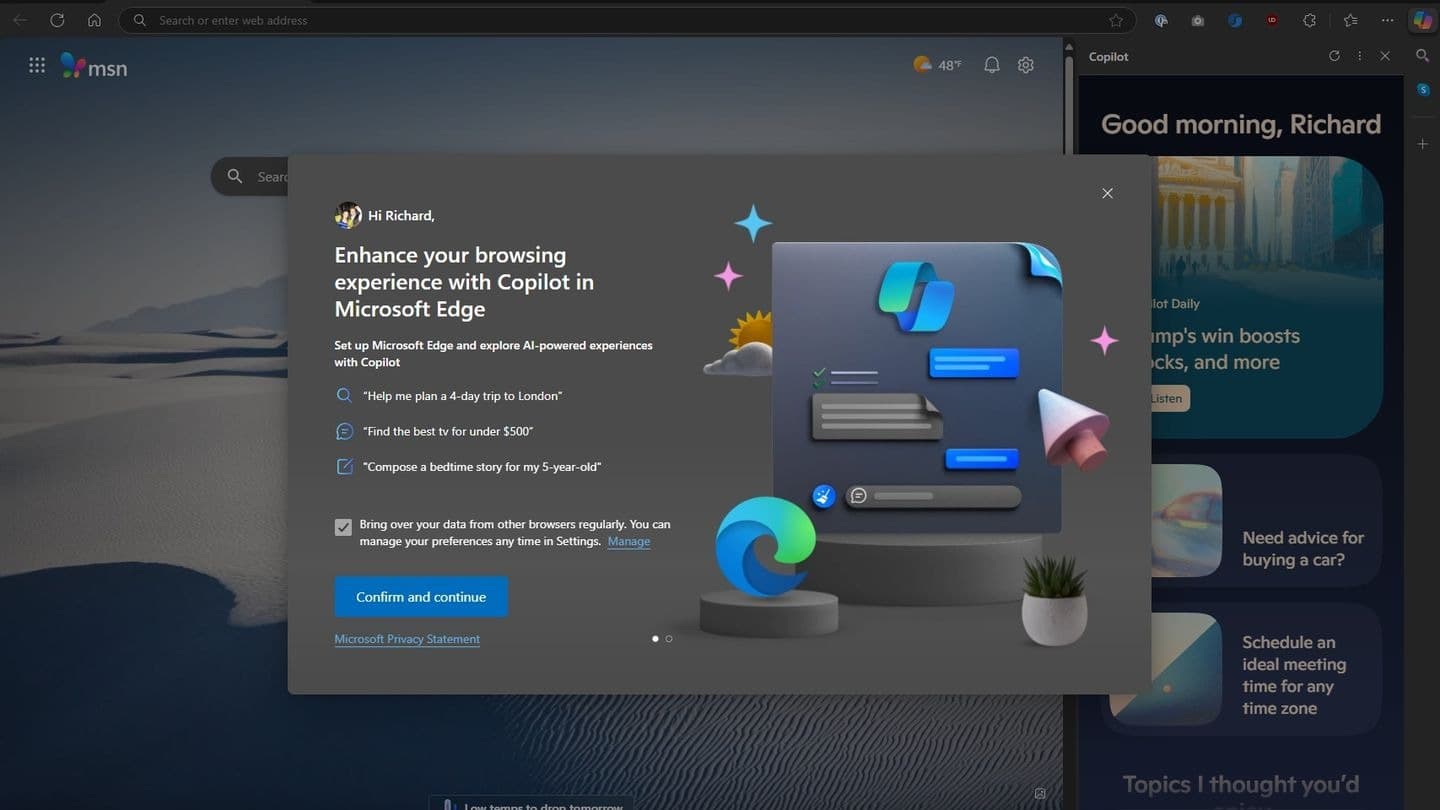Open MSN page settings gear

point(1026,65)
